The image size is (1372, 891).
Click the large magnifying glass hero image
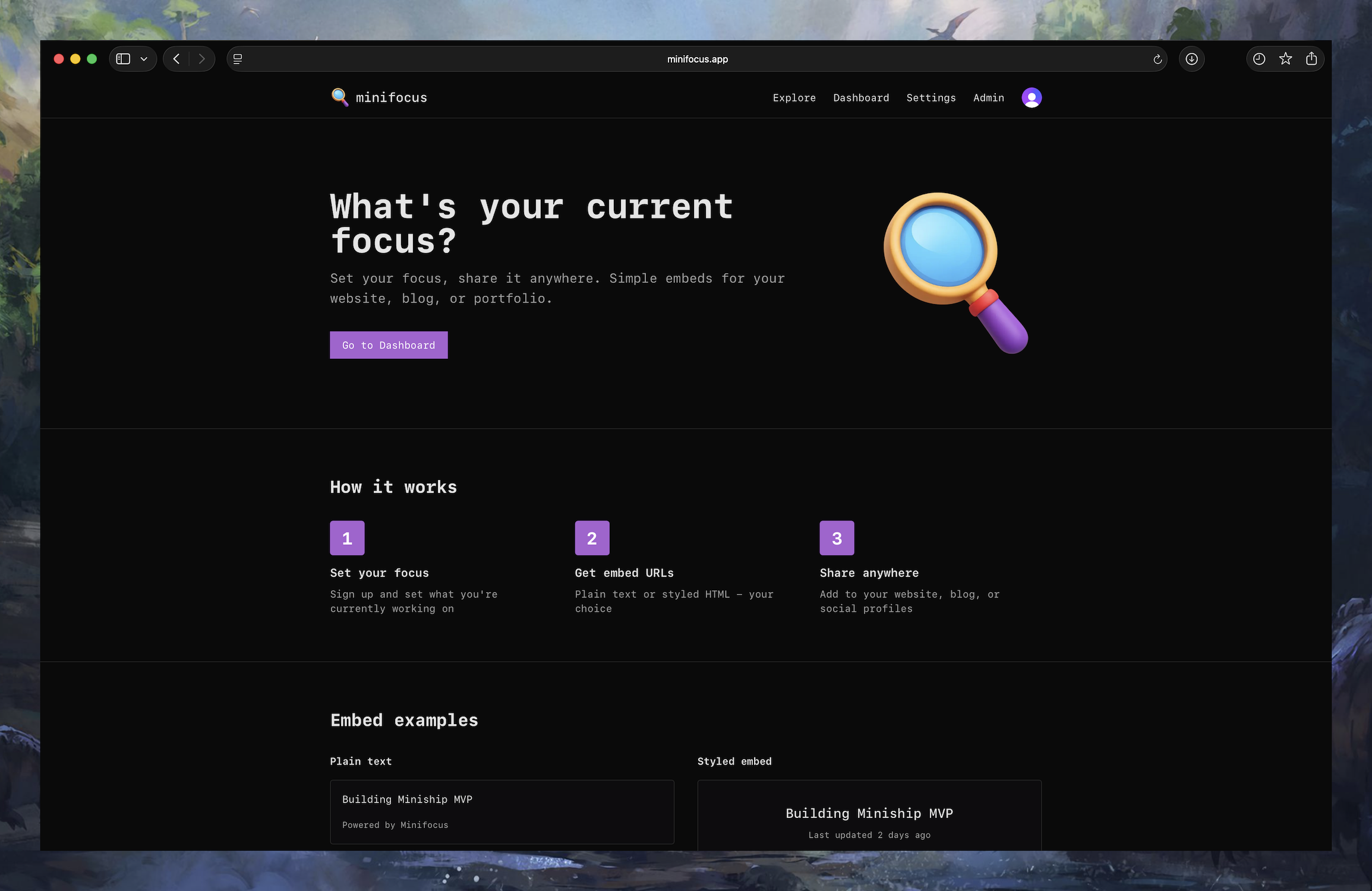pos(955,272)
